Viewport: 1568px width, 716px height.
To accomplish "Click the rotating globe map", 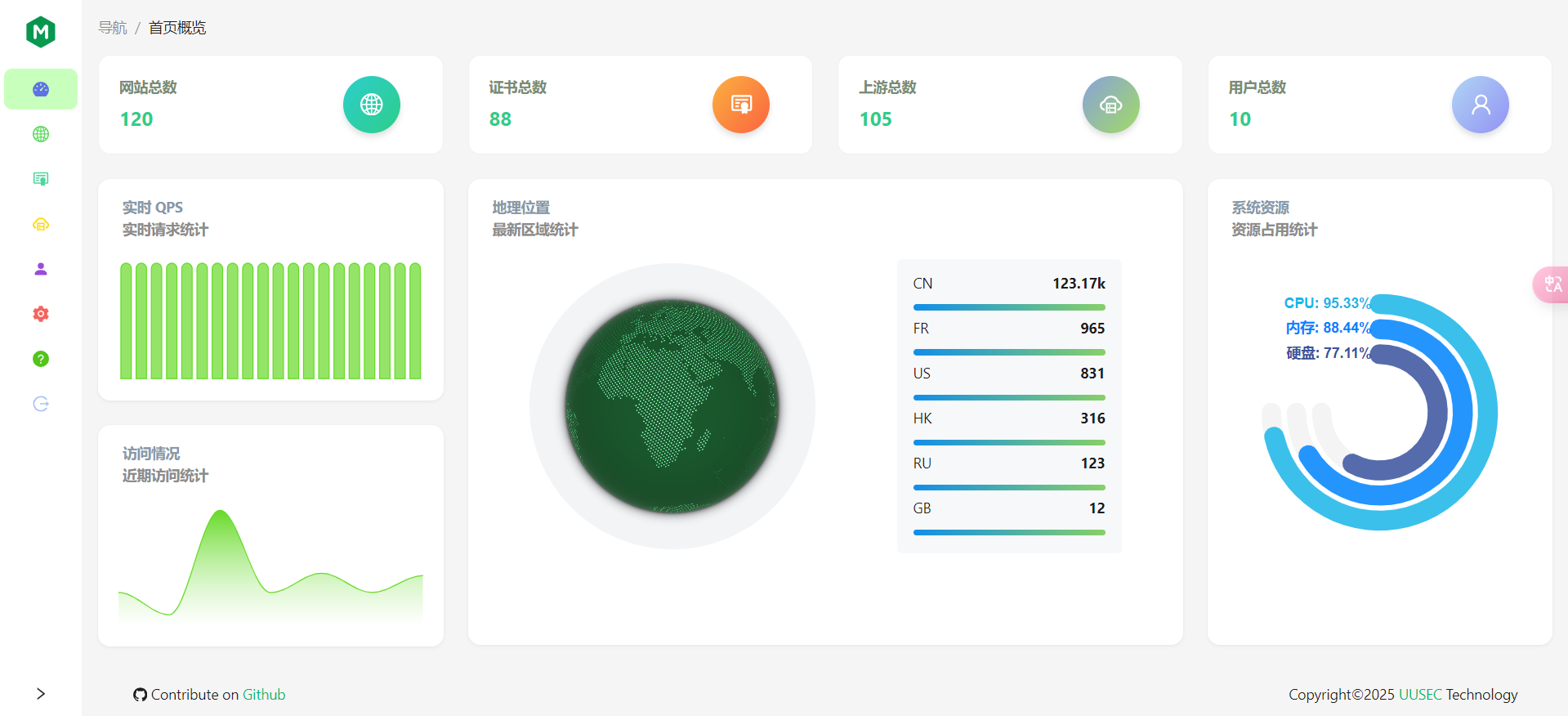I will coord(672,406).
